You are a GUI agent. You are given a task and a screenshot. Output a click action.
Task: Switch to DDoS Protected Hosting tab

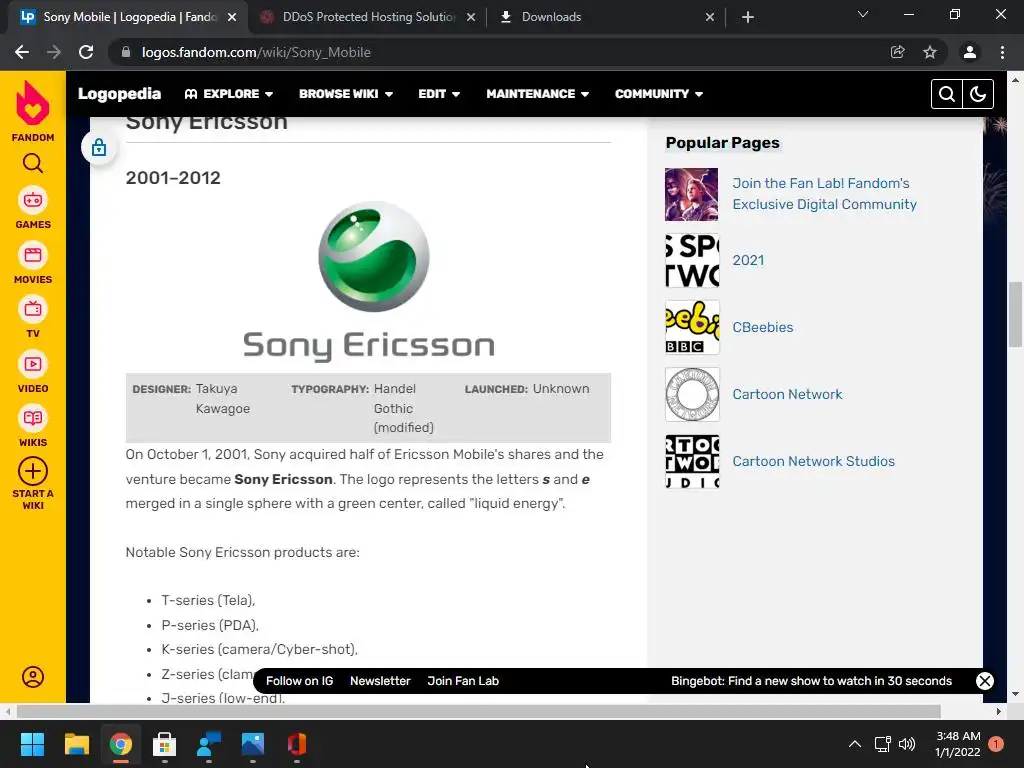367,17
